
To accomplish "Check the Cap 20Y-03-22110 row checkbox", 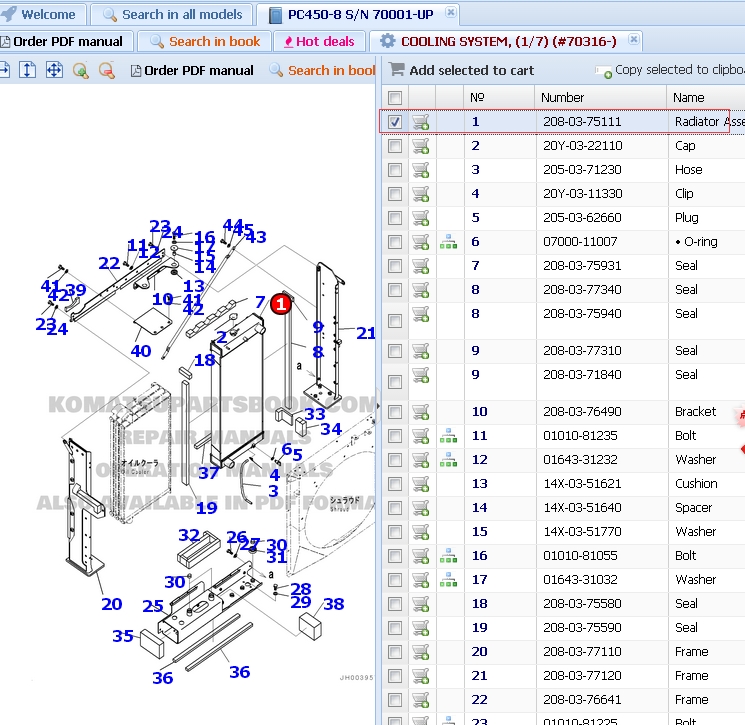I will pos(395,146).
